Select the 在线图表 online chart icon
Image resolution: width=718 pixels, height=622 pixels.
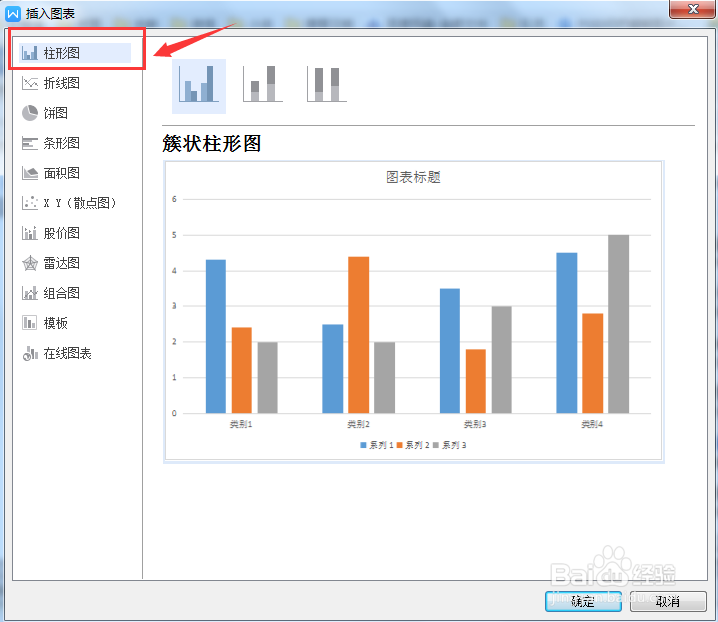click(x=30, y=353)
